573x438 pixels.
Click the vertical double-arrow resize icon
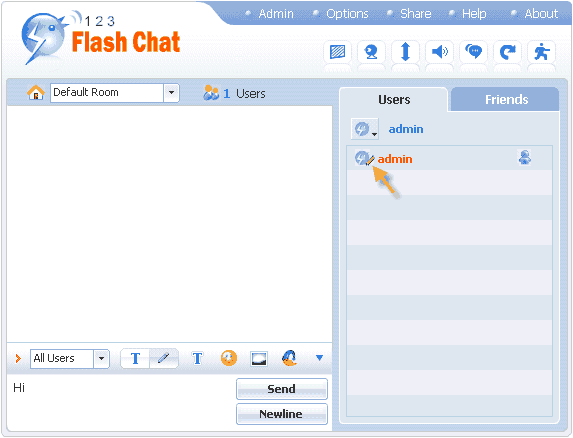[x=405, y=52]
